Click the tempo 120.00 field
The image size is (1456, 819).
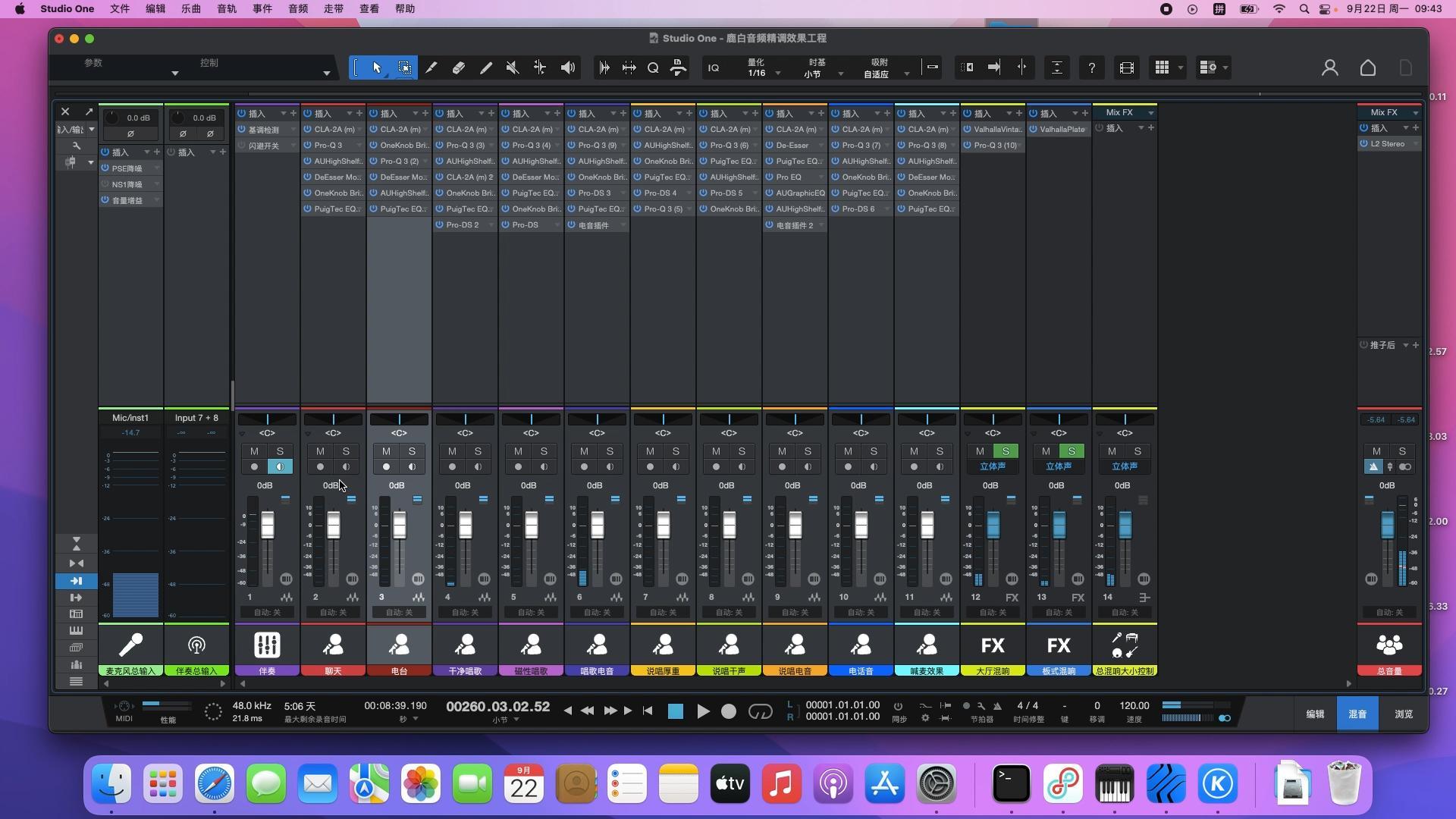click(x=1134, y=706)
